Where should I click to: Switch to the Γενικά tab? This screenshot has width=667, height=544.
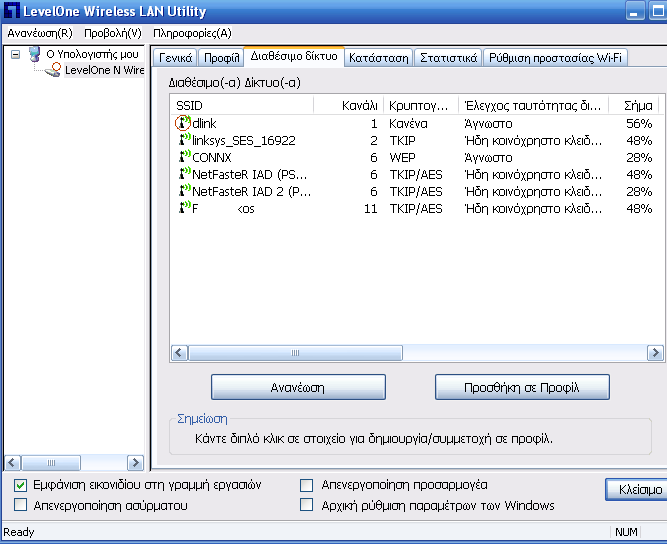pos(175,58)
